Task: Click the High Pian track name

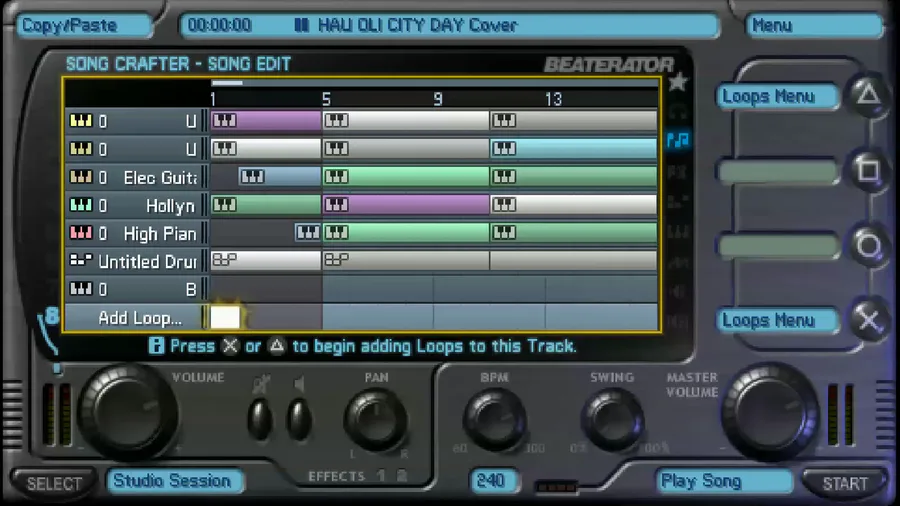Action: tap(160, 233)
